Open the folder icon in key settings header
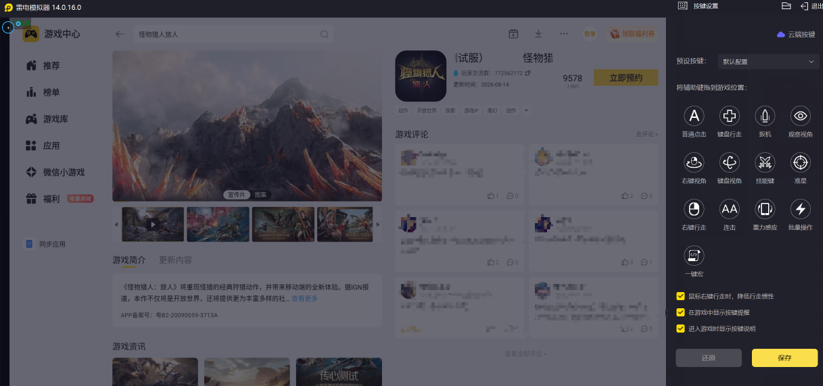823x386 pixels. click(786, 6)
